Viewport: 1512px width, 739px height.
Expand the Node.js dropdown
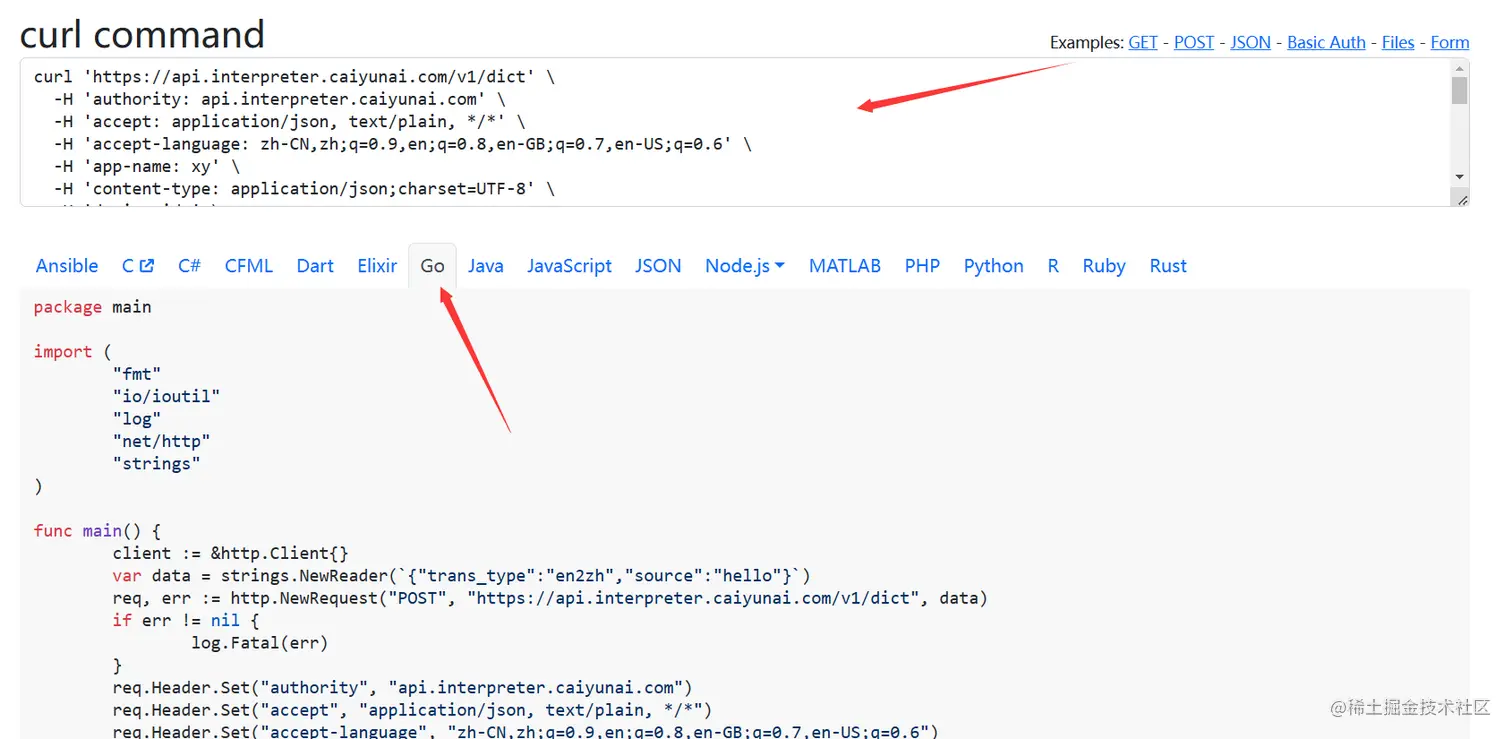745,266
